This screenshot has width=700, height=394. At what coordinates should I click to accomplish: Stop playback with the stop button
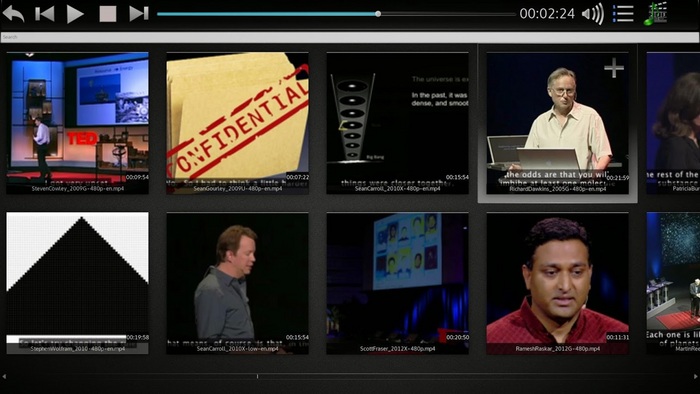[x=108, y=14]
